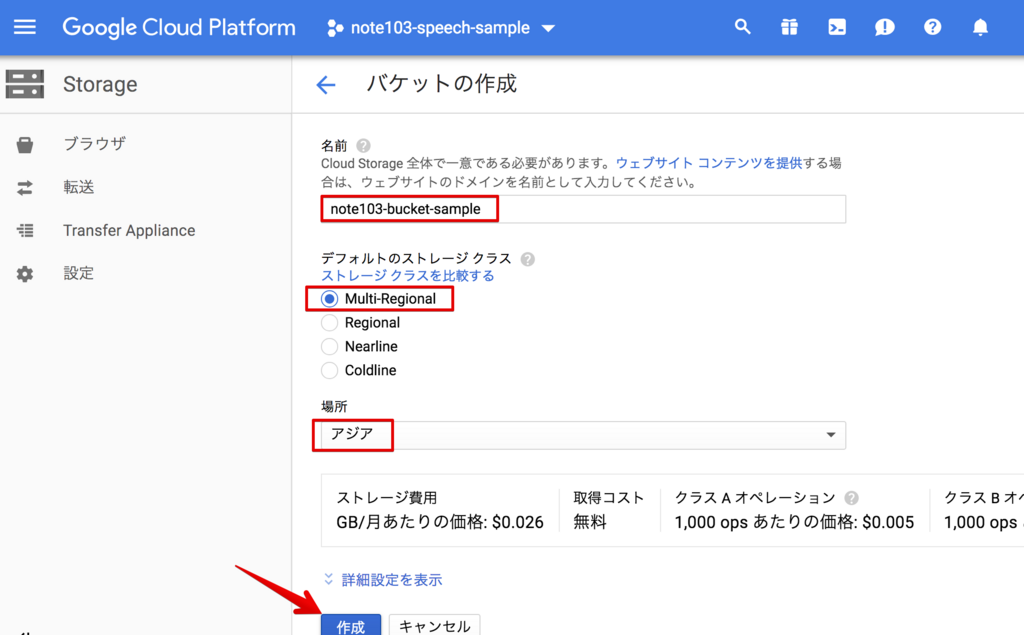
Task: Select the Nearline radio button
Action: [x=330, y=346]
